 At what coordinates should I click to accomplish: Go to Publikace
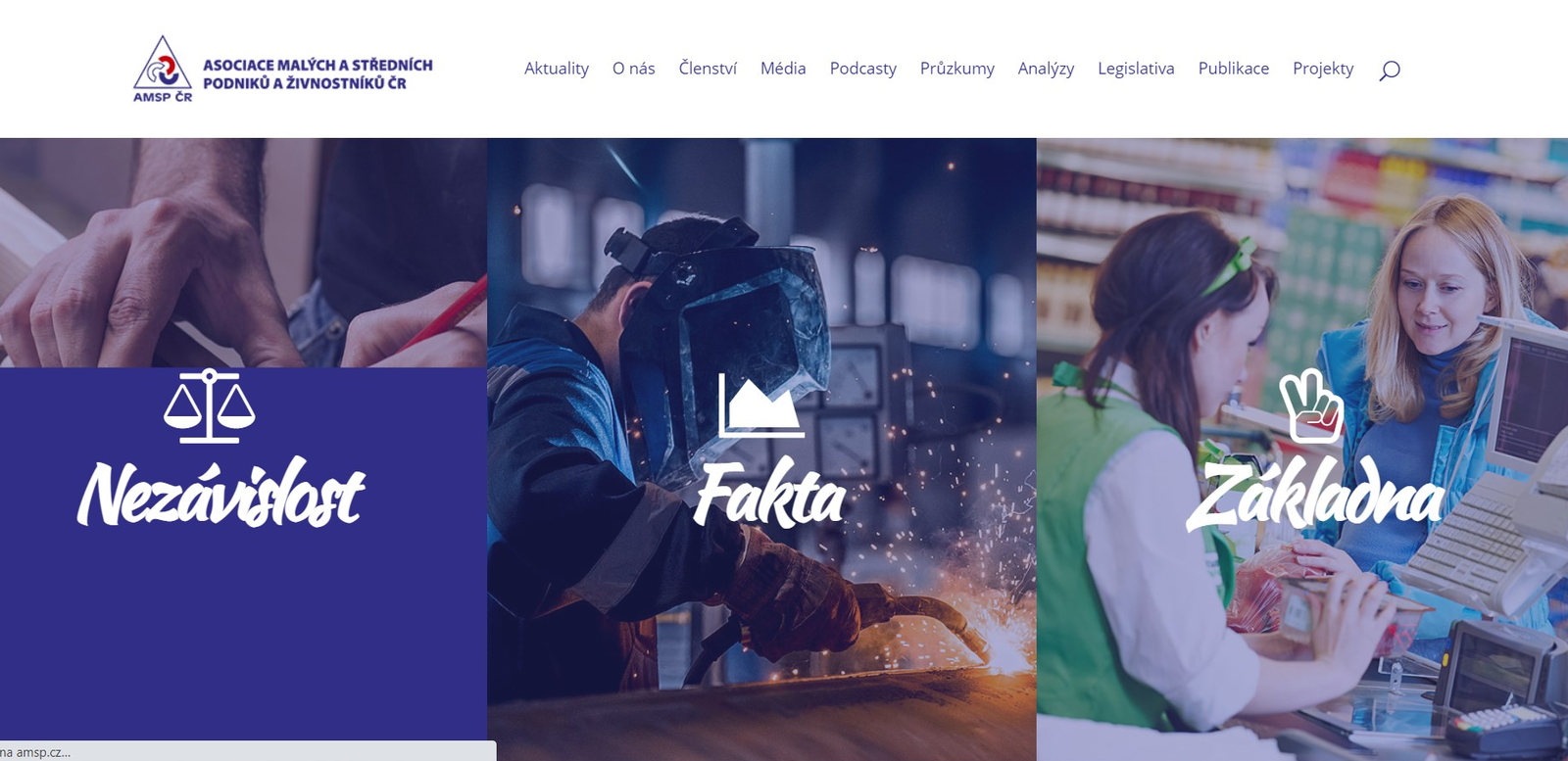(1234, 69)
